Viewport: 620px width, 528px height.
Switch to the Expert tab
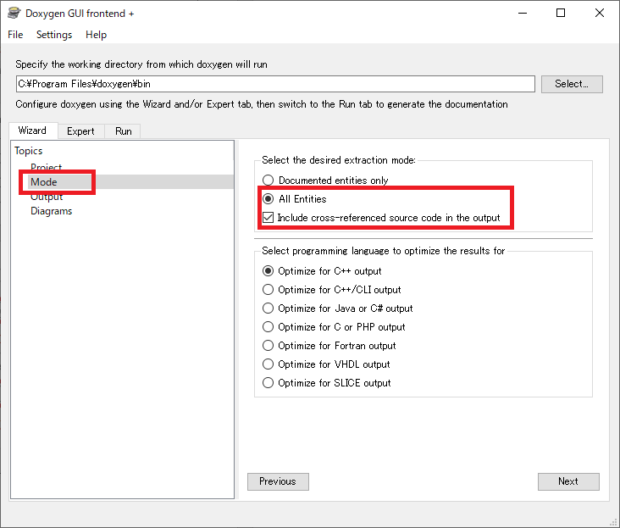point(81,131)
